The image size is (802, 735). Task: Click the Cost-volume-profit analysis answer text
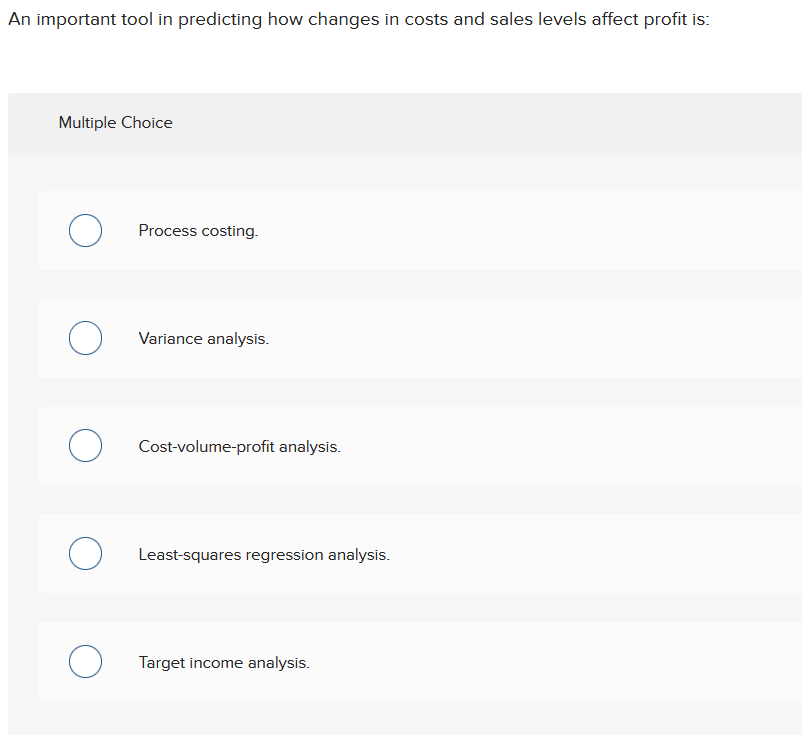point(240,446)
